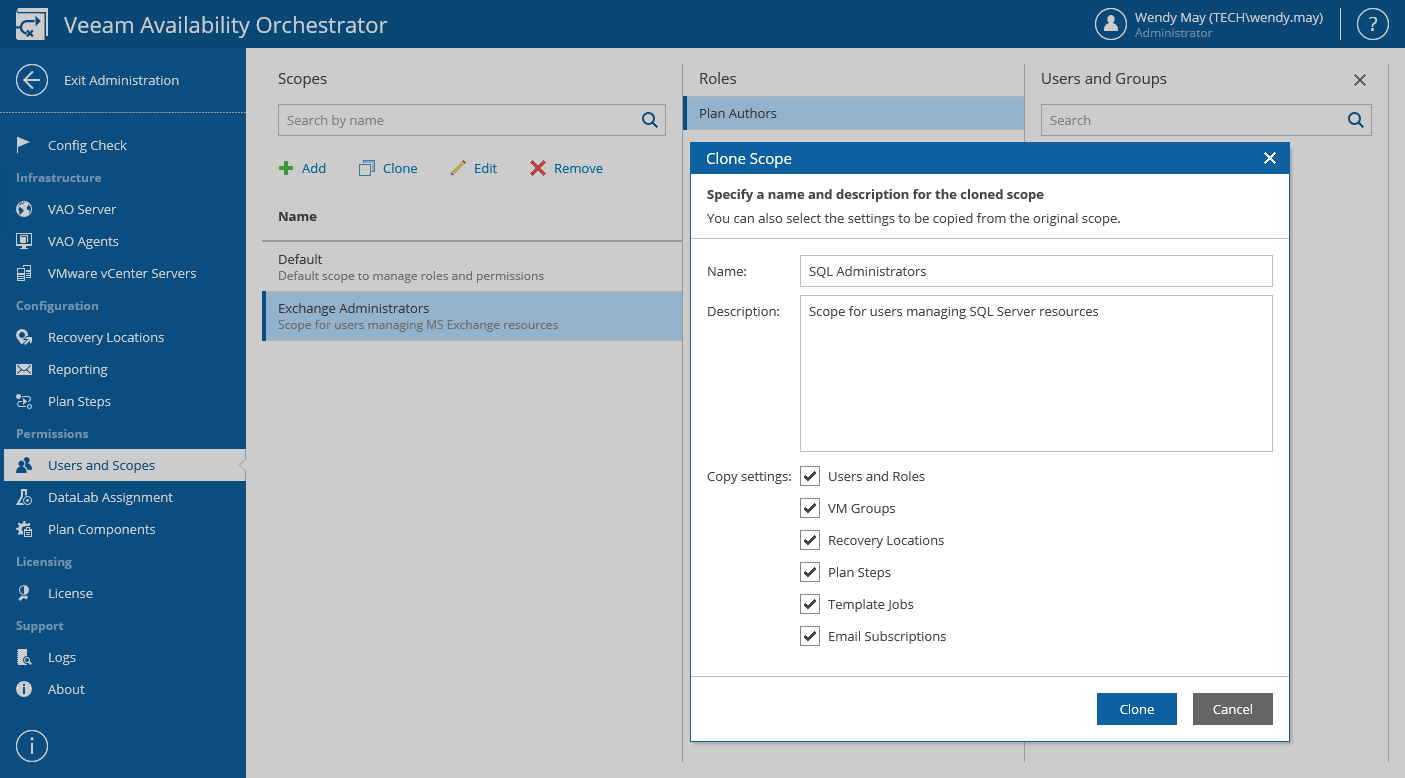Click the Exit Administration back arrow icon
1405x778 pixels.
(32, 80)
